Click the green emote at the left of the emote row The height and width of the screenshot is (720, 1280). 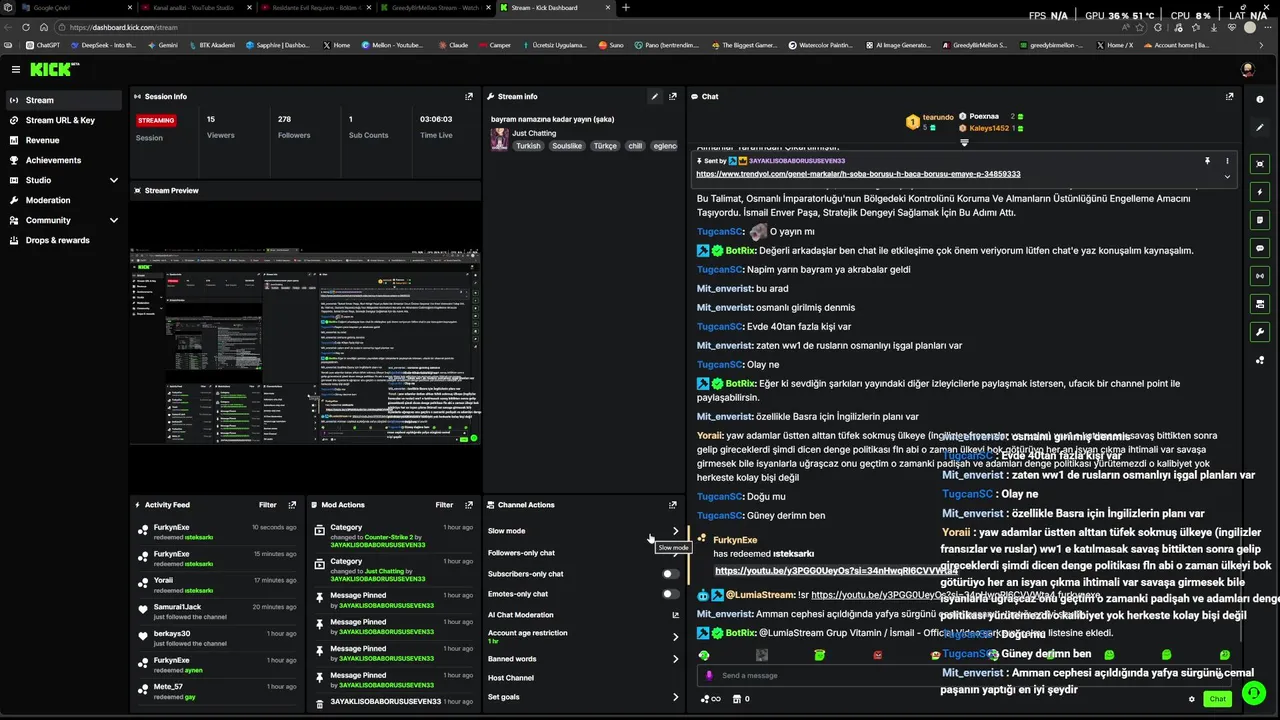[x=704, y=655]
